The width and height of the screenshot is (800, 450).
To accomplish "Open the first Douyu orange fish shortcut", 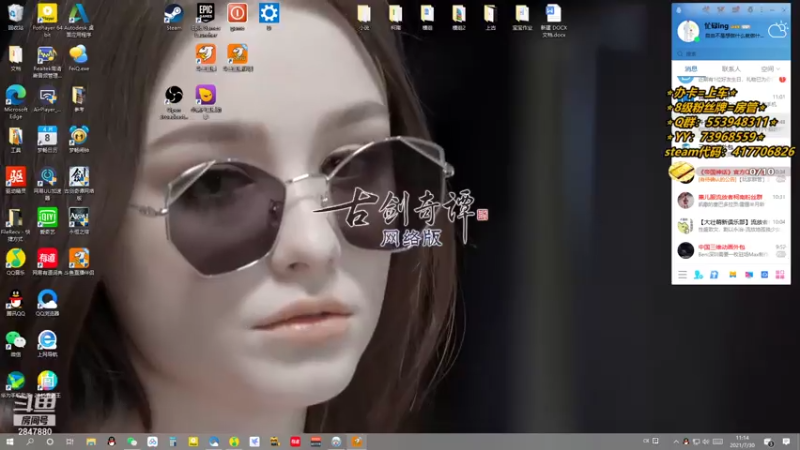I will pos(206,57).
